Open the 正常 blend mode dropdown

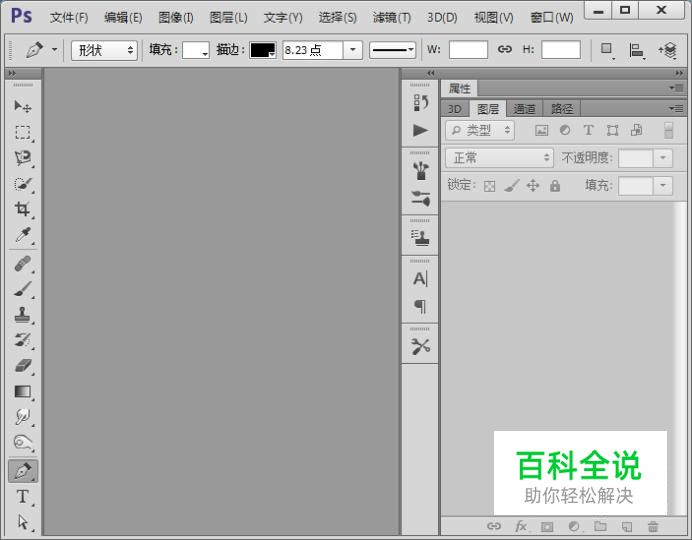pyautogui.click(x=500, y=158)
